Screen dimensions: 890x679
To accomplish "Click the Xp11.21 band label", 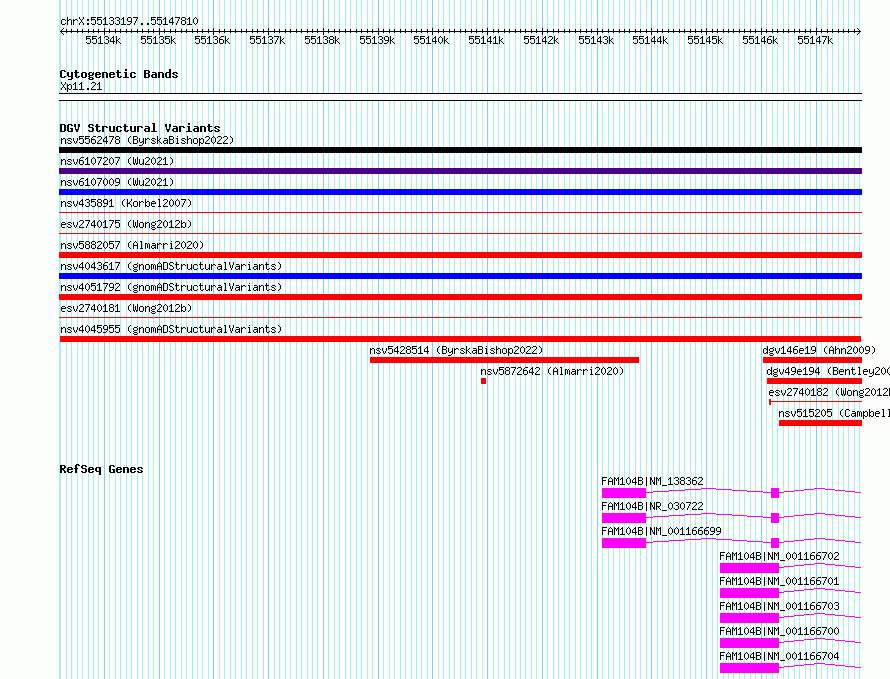I will click(x=81, y=86).
